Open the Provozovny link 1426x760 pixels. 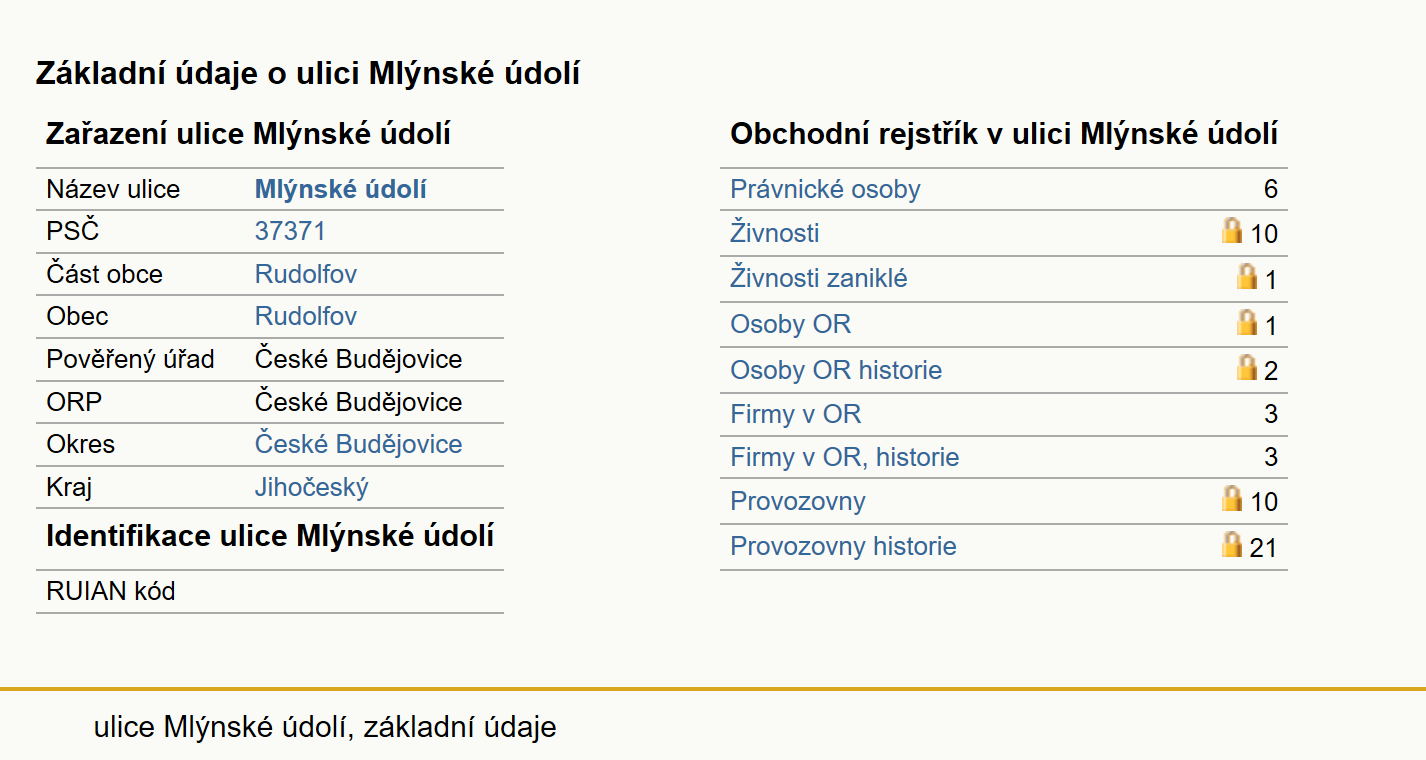[x=798, y=501]
